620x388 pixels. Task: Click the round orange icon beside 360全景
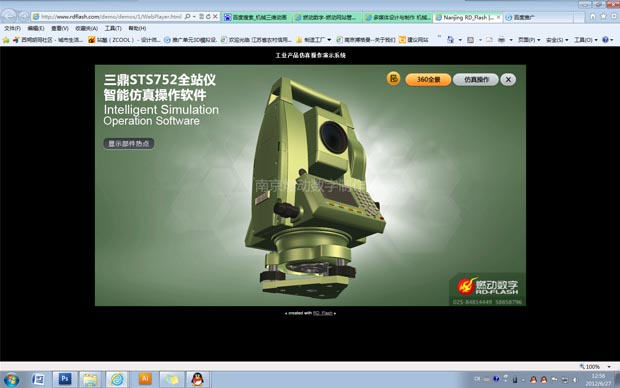(x=393, y=79)
